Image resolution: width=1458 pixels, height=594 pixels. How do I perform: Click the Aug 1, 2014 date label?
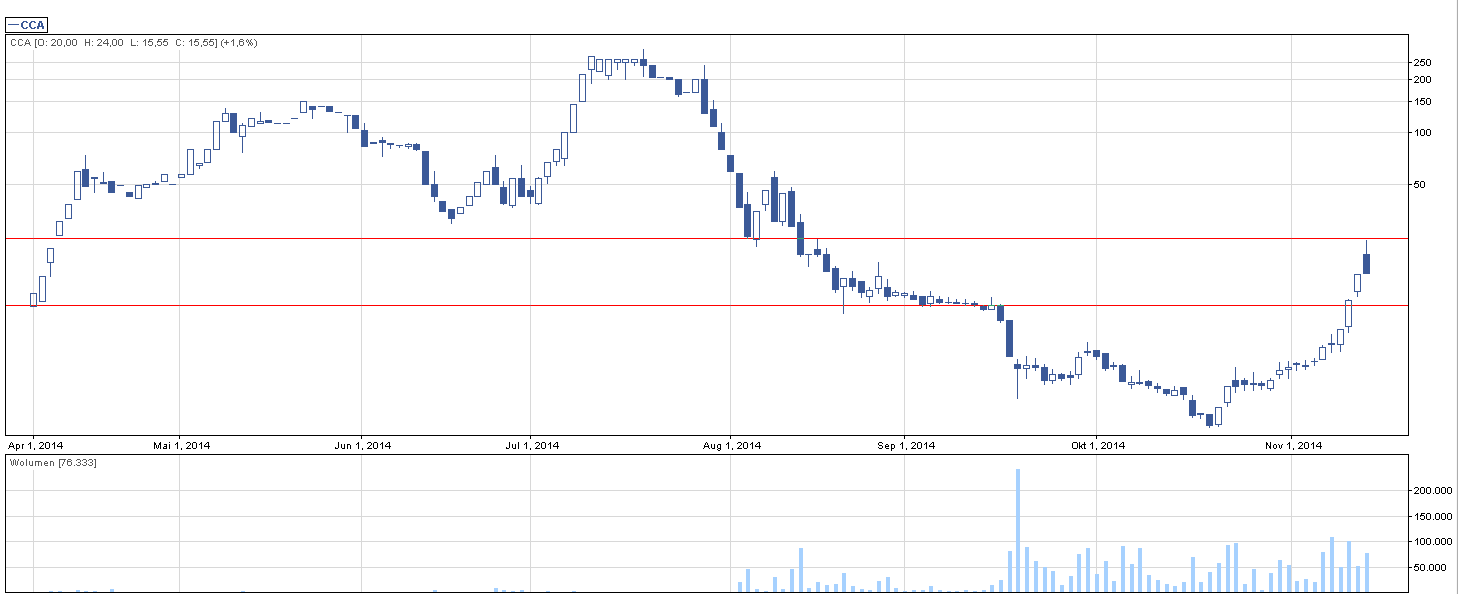coord(731,445)
